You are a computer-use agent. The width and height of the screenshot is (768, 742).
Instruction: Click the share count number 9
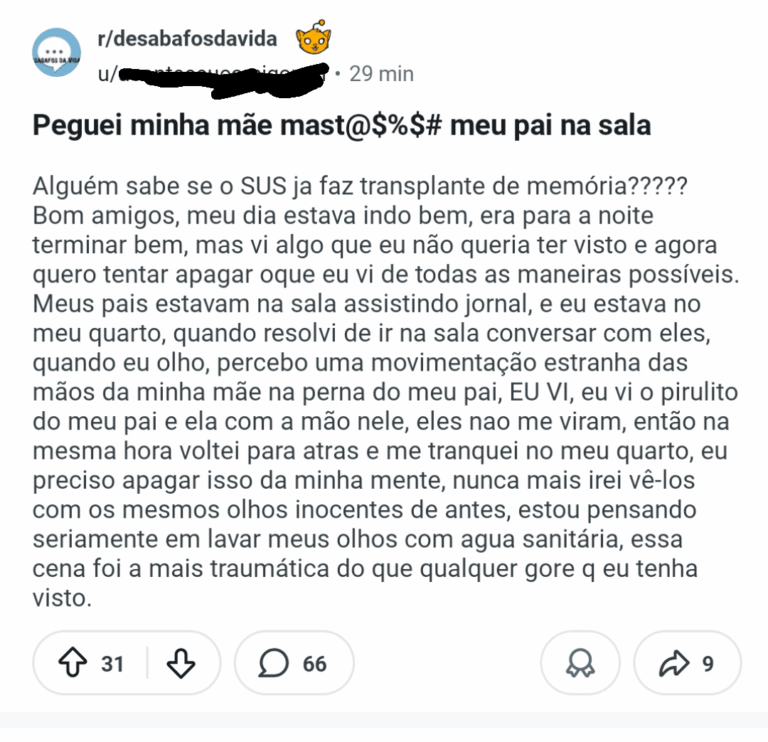pos(707,663)
